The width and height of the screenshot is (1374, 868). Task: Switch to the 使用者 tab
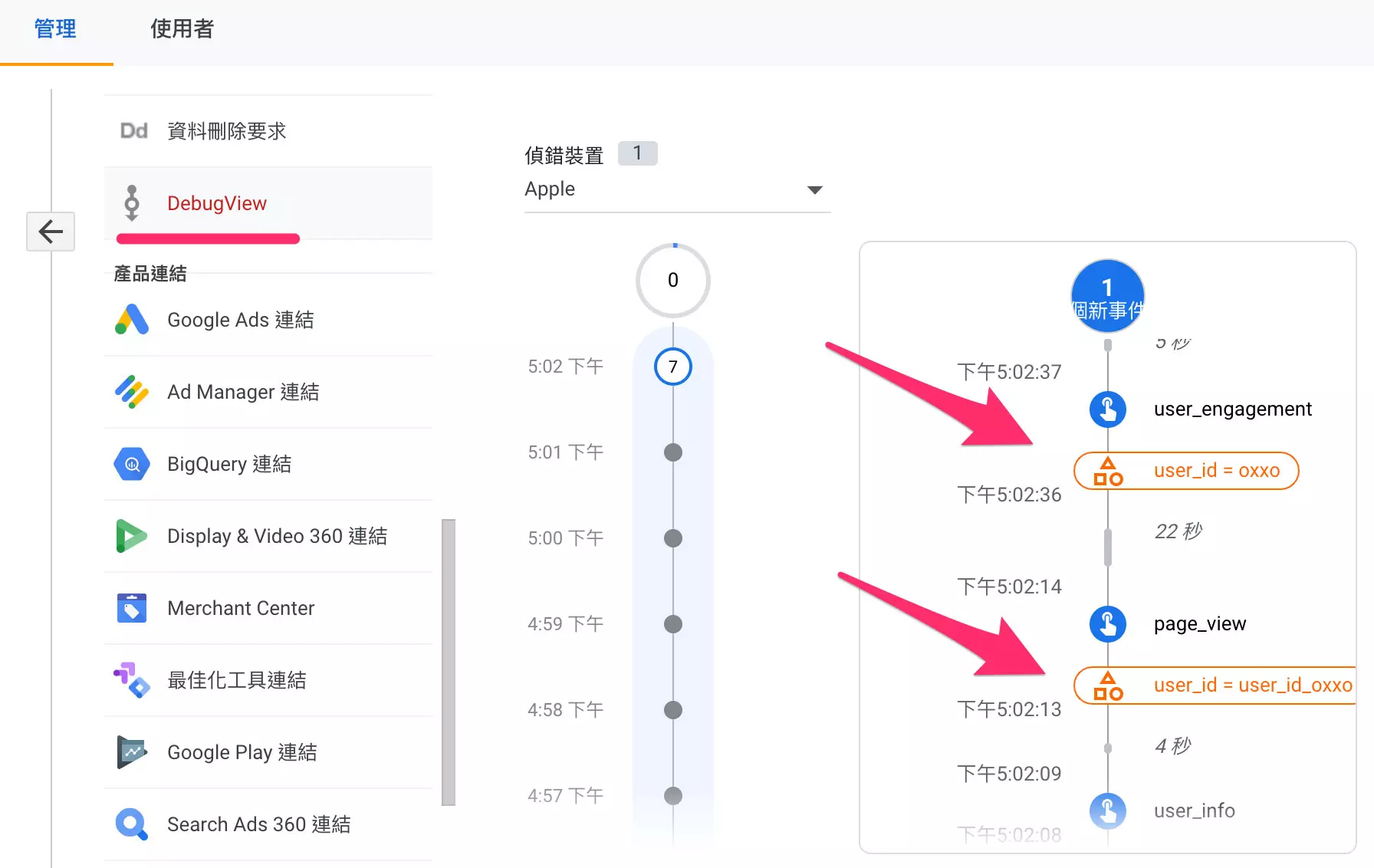coord(182,29)
